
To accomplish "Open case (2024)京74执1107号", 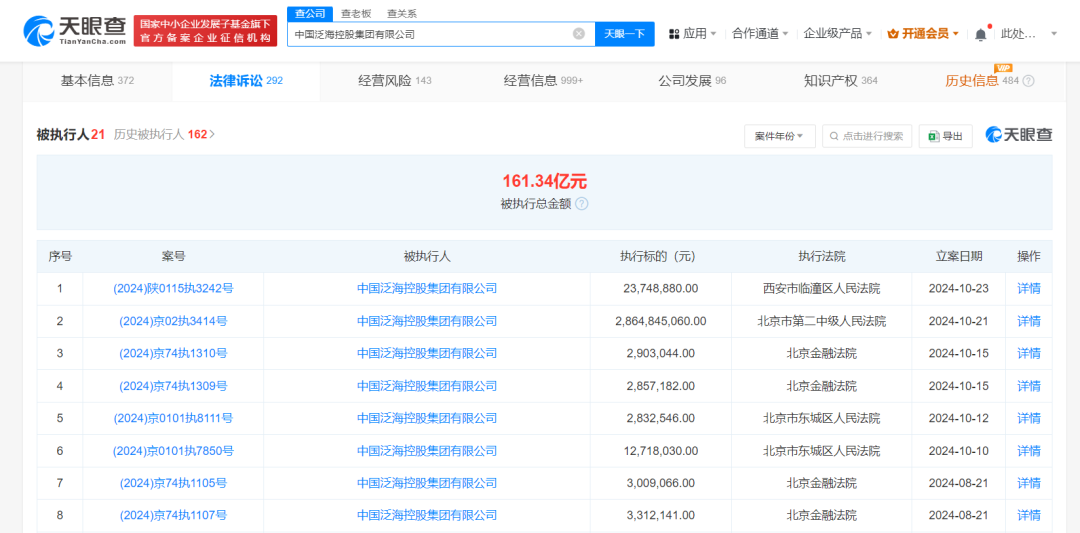I will click(x=173, y=515).
